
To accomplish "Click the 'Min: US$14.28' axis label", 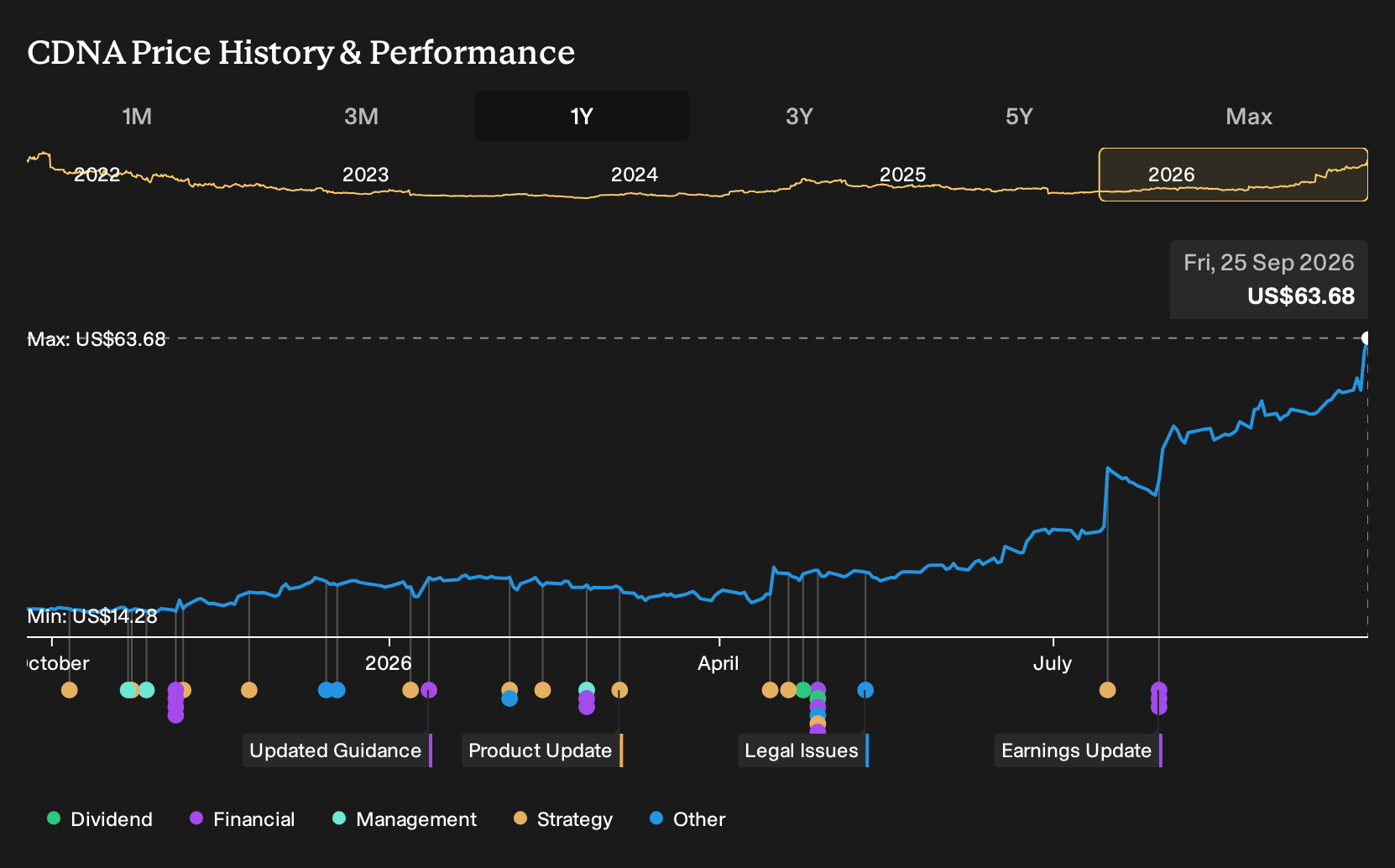I will tap(92, 616).
